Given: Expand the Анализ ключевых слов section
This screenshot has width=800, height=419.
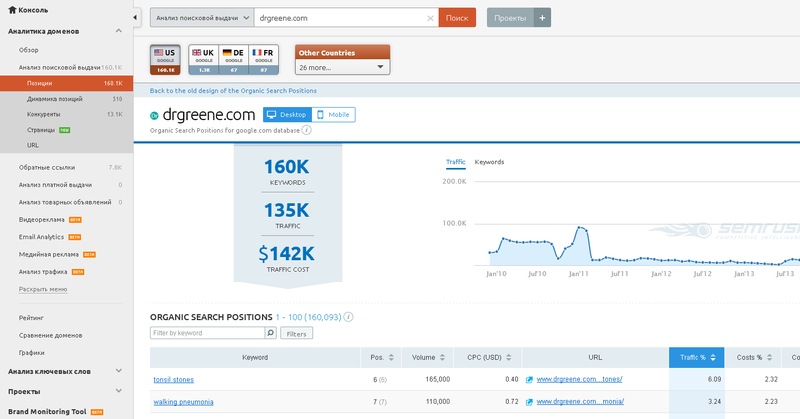Looking at the screenshot, I should click(118, 371).
